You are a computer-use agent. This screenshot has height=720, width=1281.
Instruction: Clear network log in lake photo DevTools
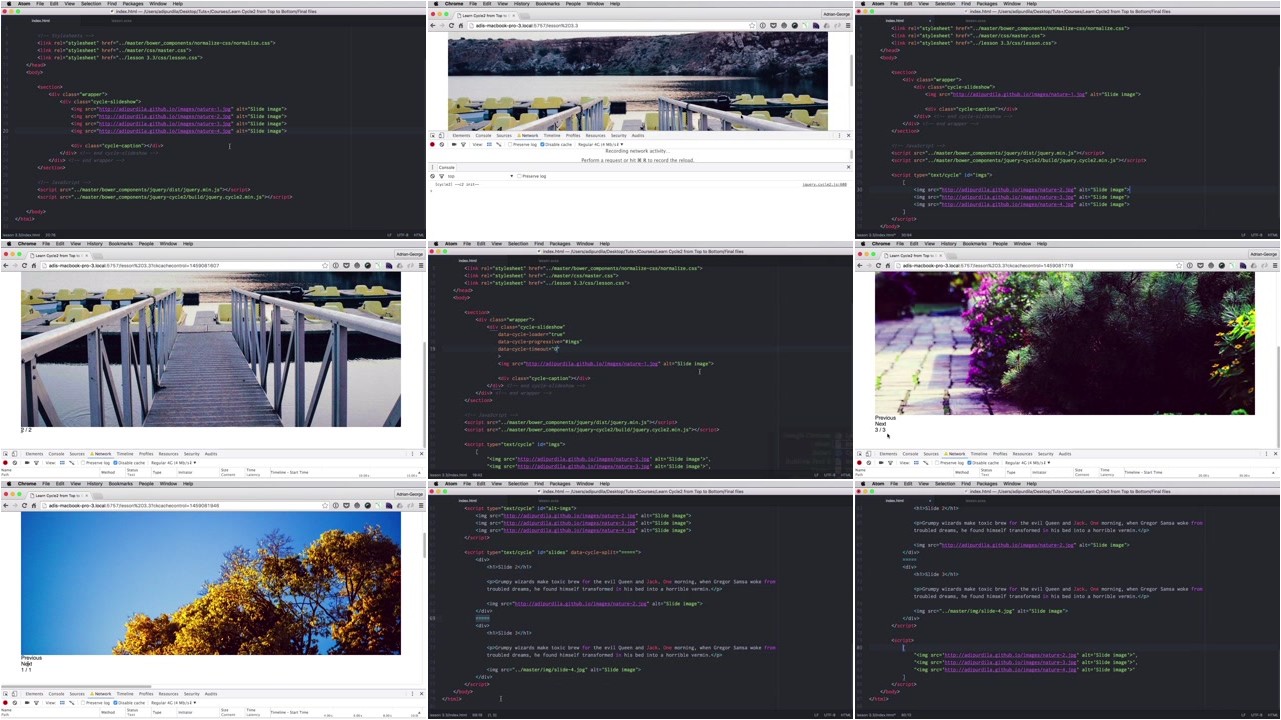442,144
